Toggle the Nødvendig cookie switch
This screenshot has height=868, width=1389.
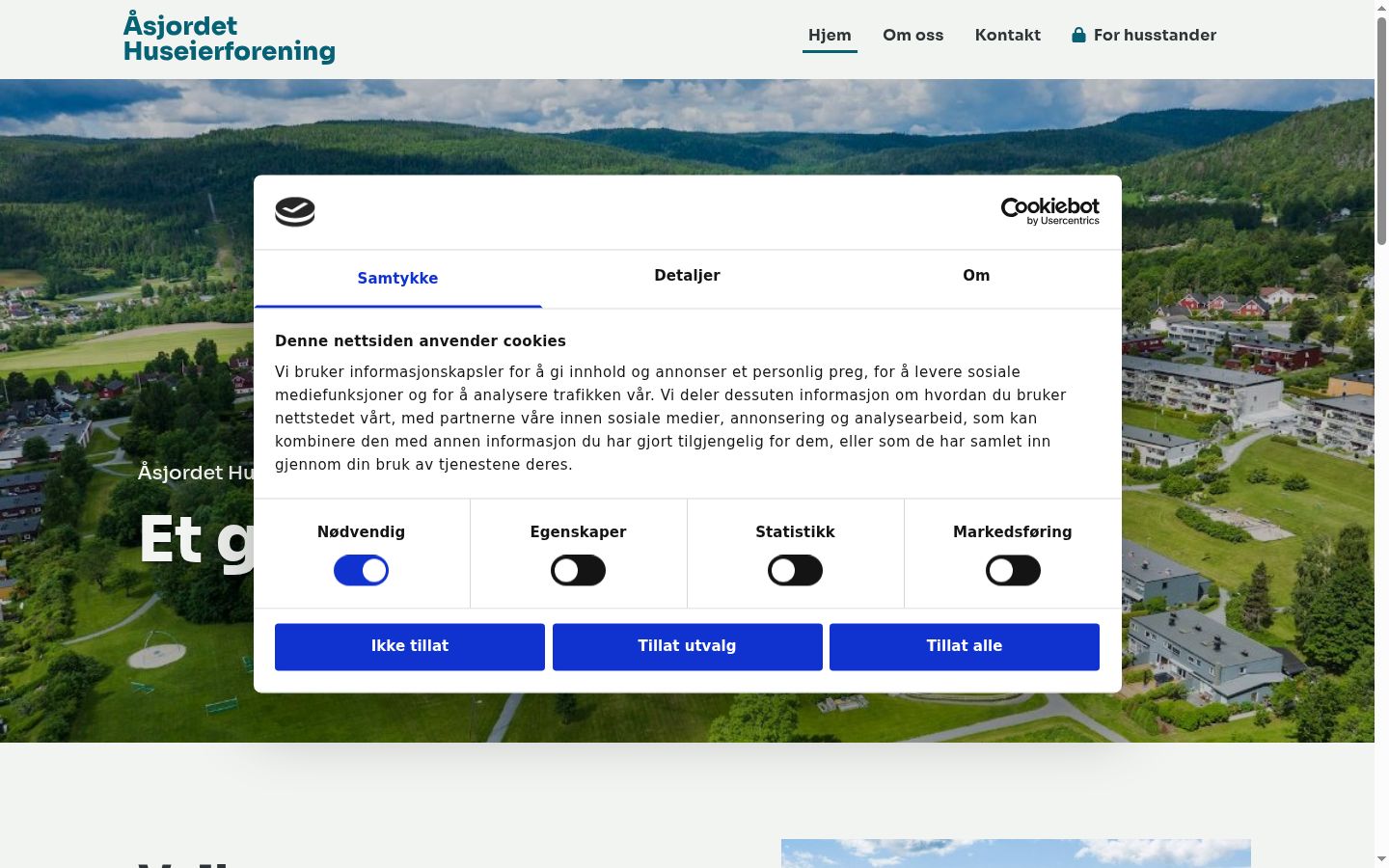tap(361, 570)
